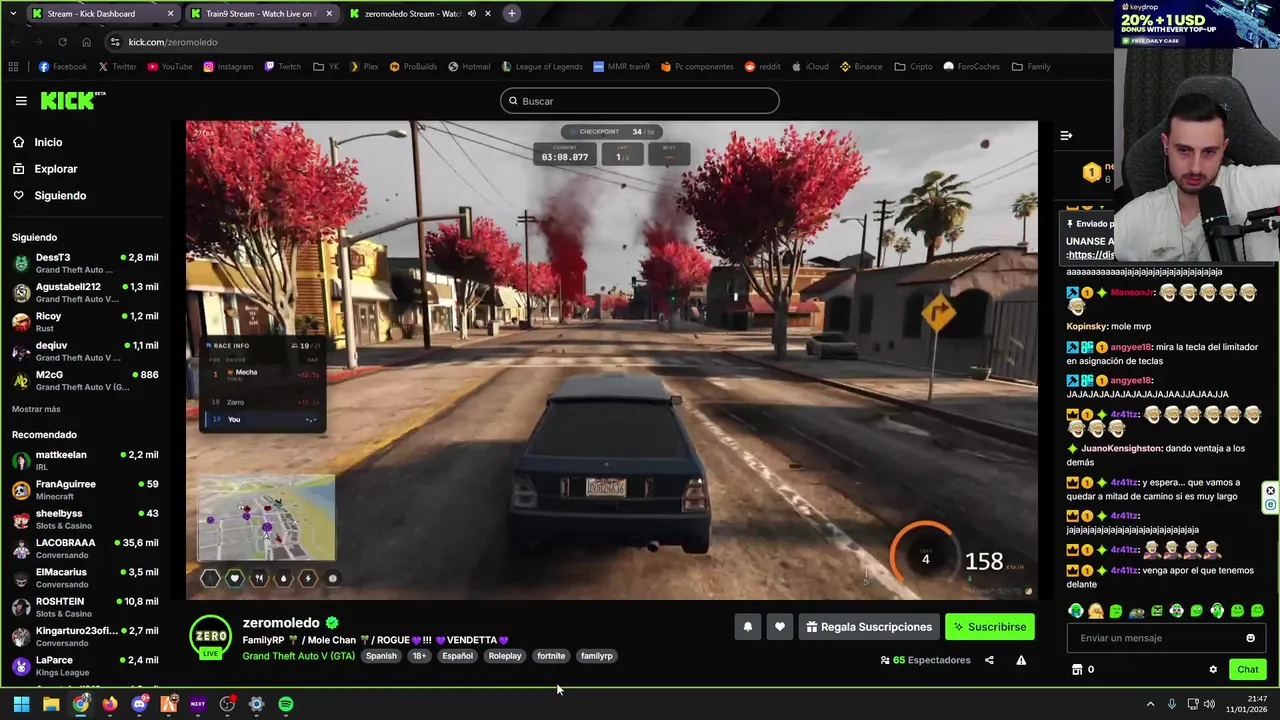
Task: Open ROSHTEIN Slots & Casino channel
Action: pos(85,607)
